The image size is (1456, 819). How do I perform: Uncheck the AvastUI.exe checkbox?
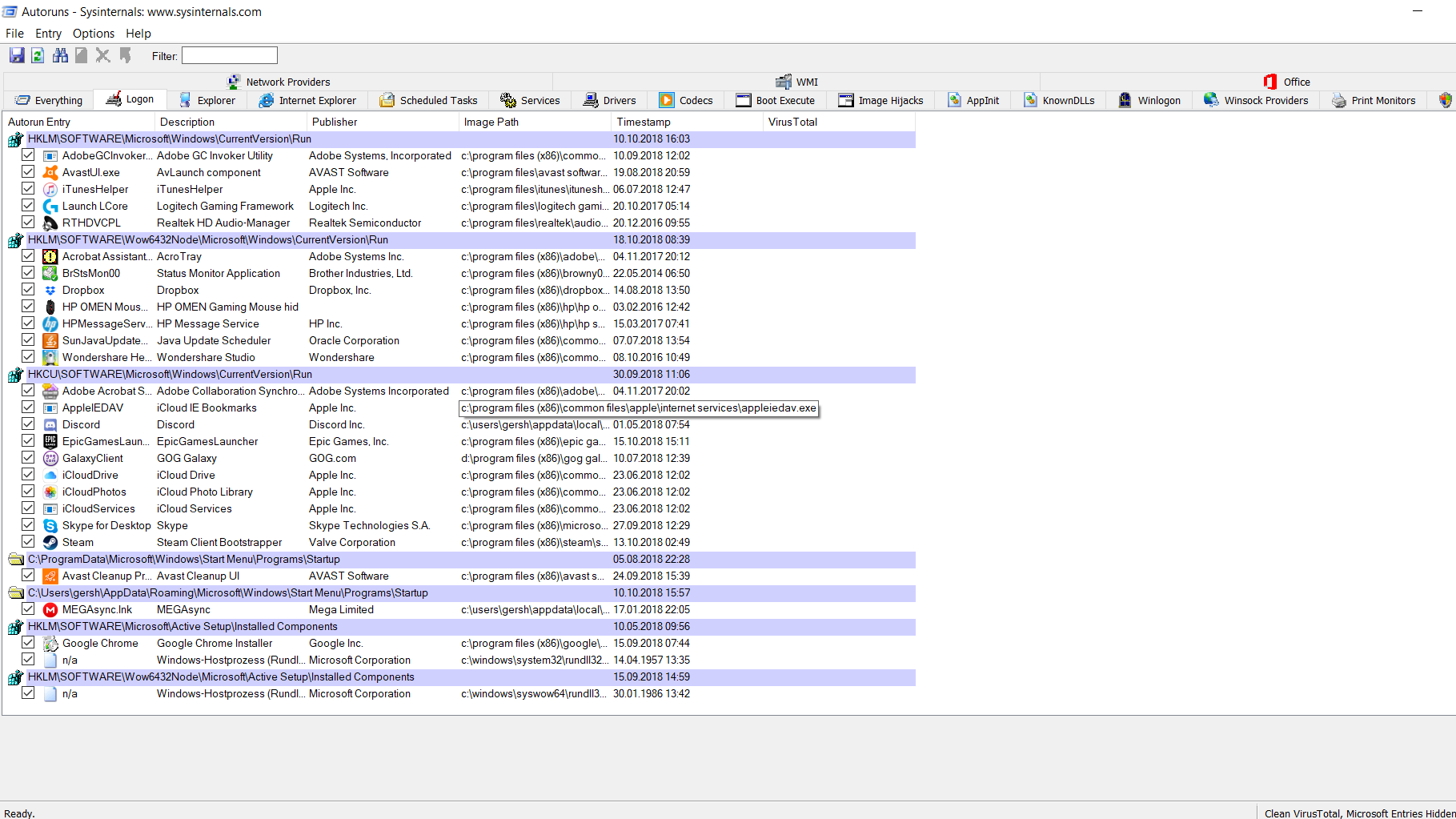(x=28, y=172)
